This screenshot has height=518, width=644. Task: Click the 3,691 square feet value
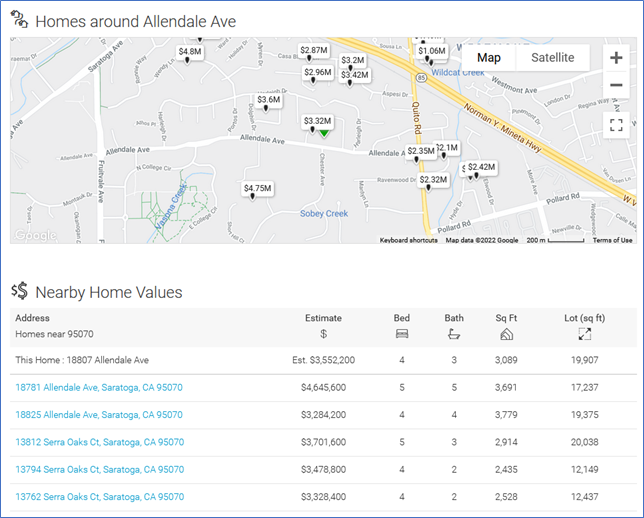click(x=506, y=387)
